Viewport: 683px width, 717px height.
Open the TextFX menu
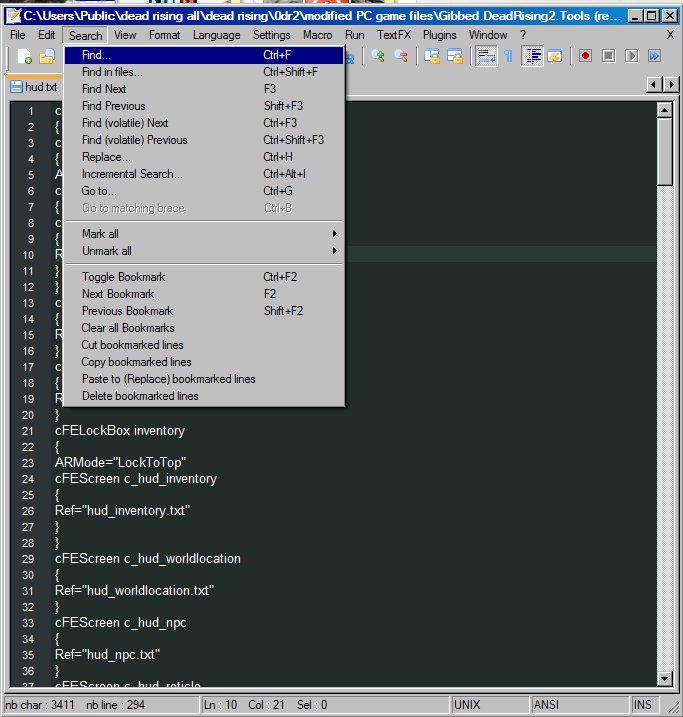[x=394, y=35]
